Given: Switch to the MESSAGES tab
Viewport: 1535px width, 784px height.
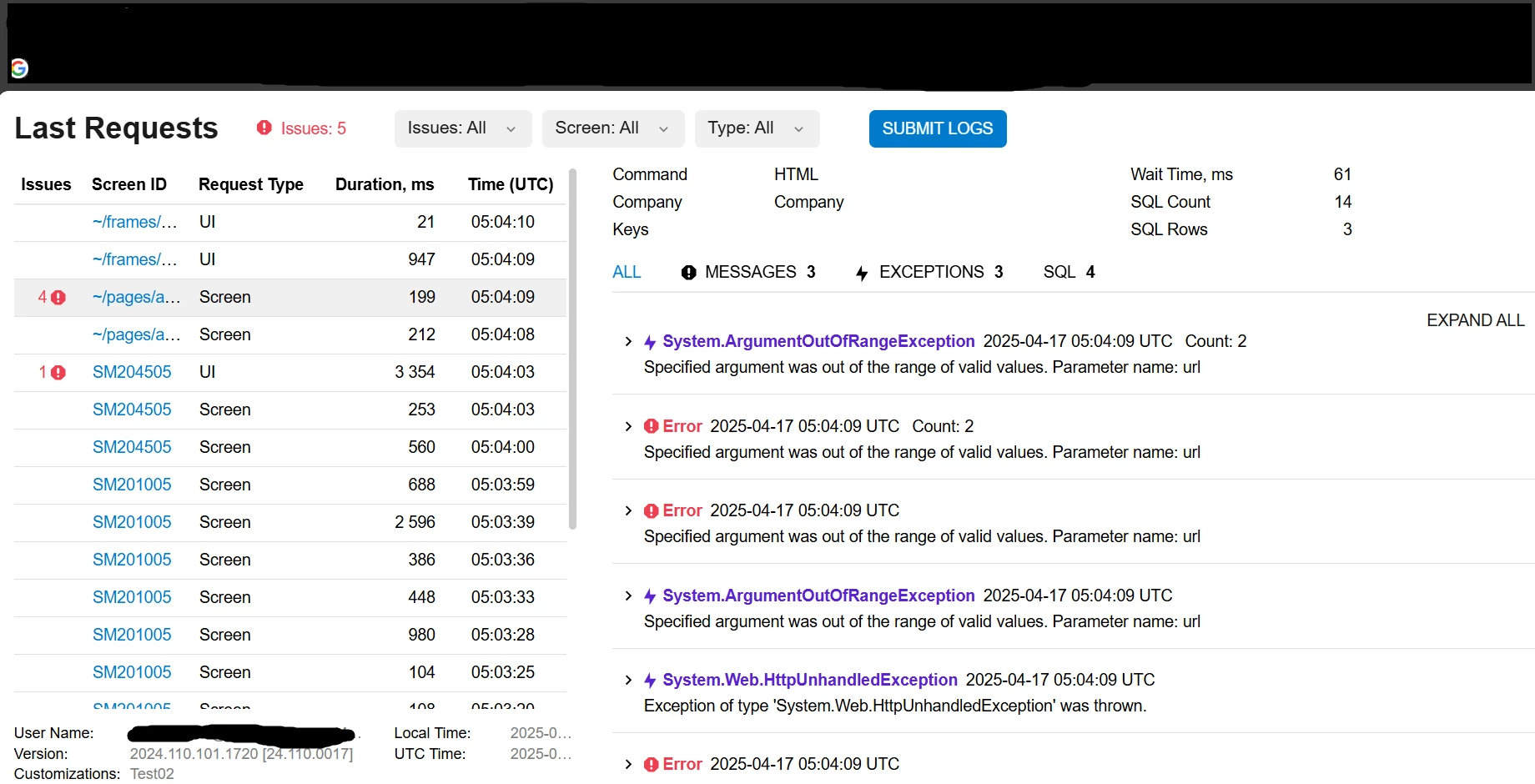Looking at the screenshot, I should point(750,272).
